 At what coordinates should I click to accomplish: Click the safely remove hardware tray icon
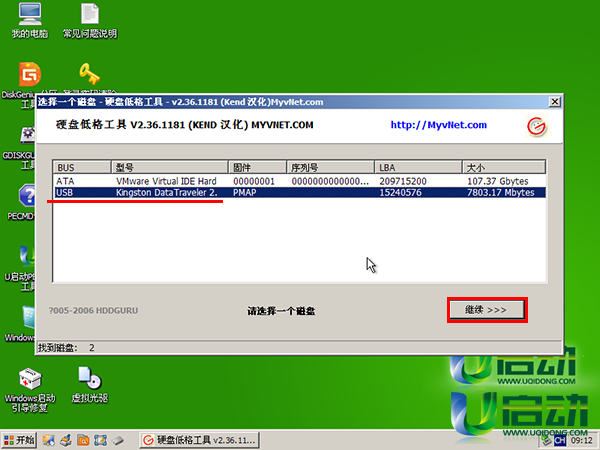click(x=547, y=441)
